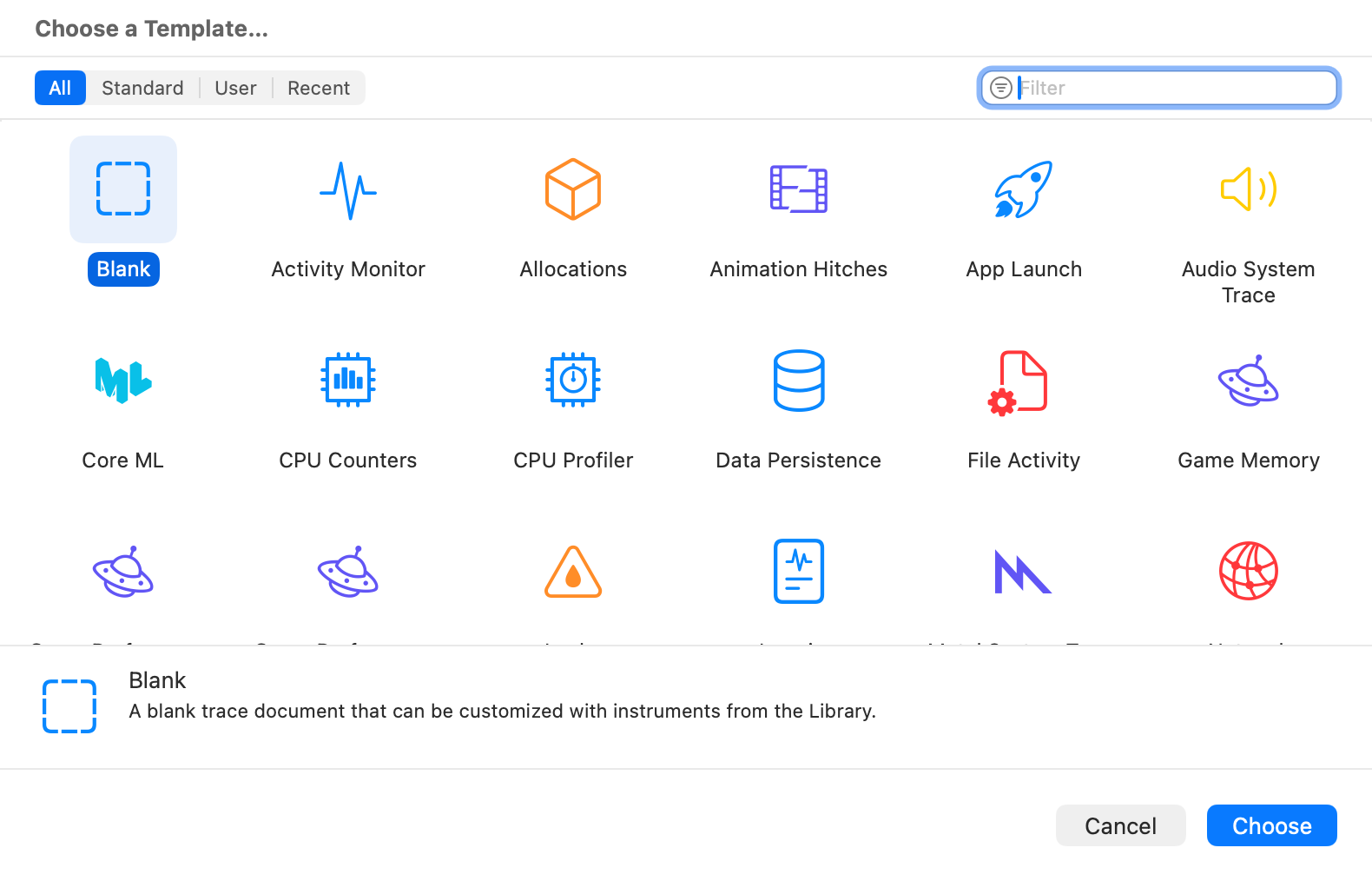1372x881 pixels.
Task: Select the orange Leaks triangle icon
Action: [x=573, y=572]
